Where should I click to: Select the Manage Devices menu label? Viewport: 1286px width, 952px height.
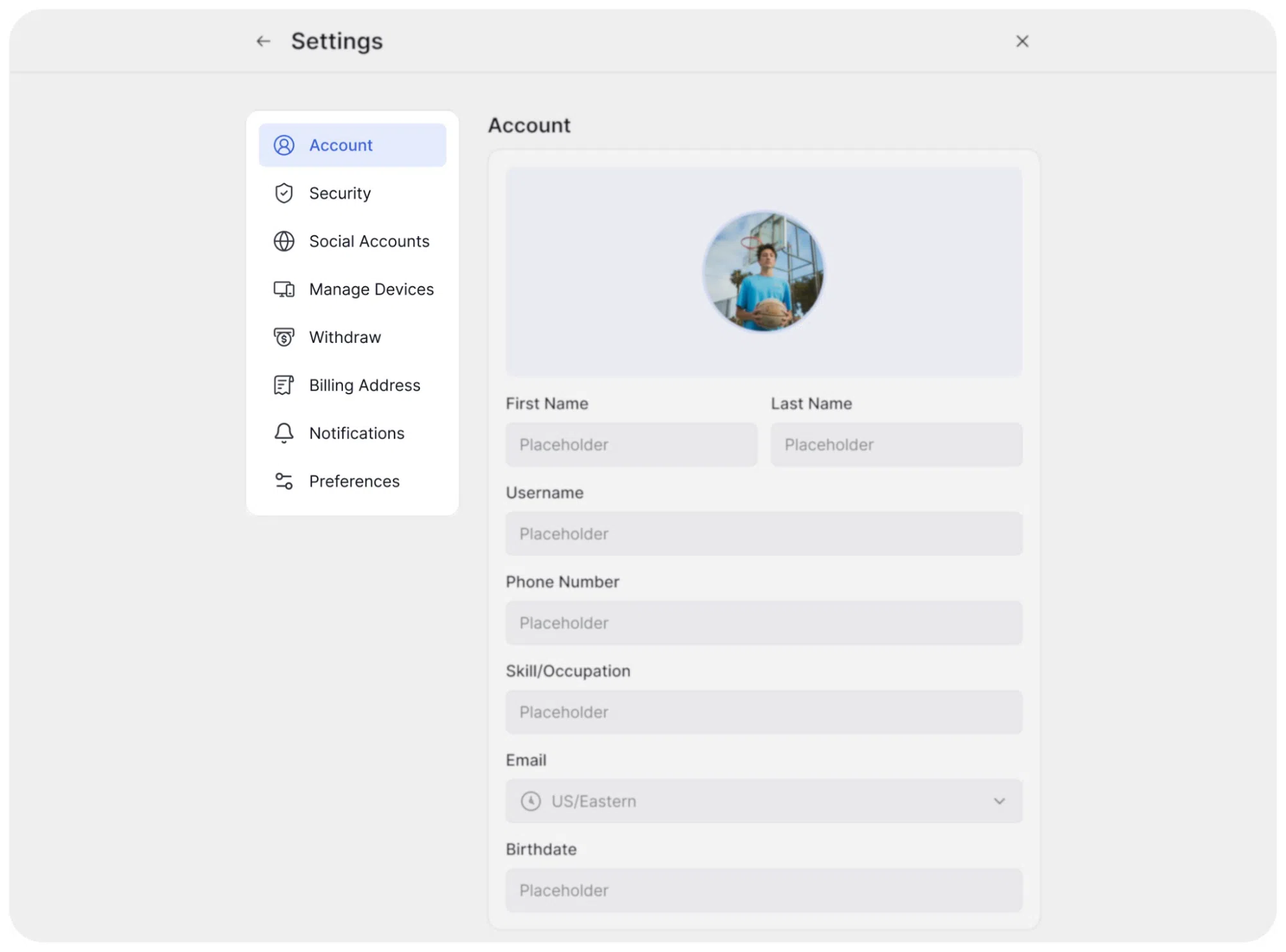click(372, 289)
